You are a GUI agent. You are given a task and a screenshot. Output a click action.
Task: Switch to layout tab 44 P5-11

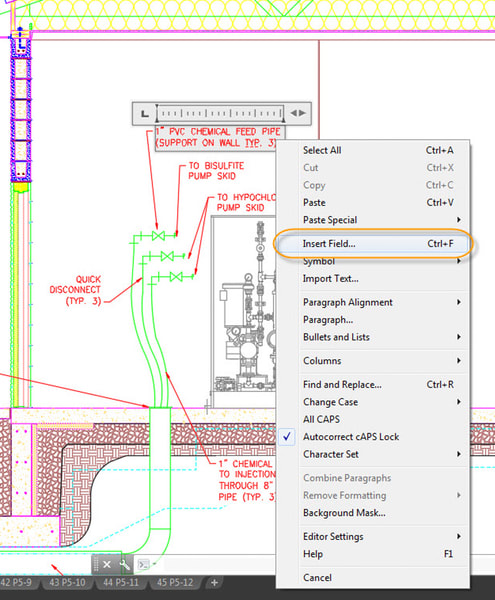tap(121, 583)
